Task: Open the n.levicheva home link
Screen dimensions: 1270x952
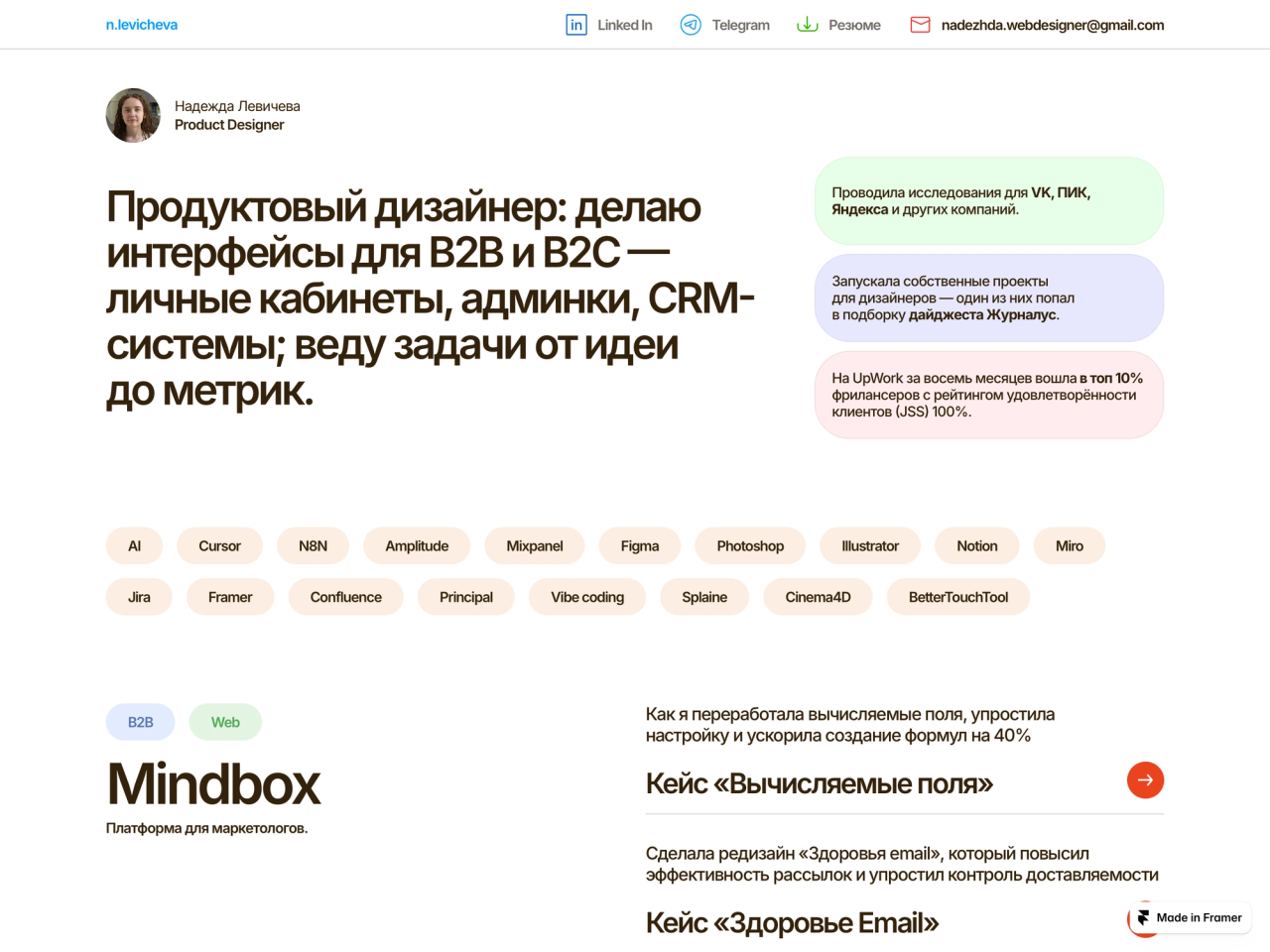Action: click(142, 25)
